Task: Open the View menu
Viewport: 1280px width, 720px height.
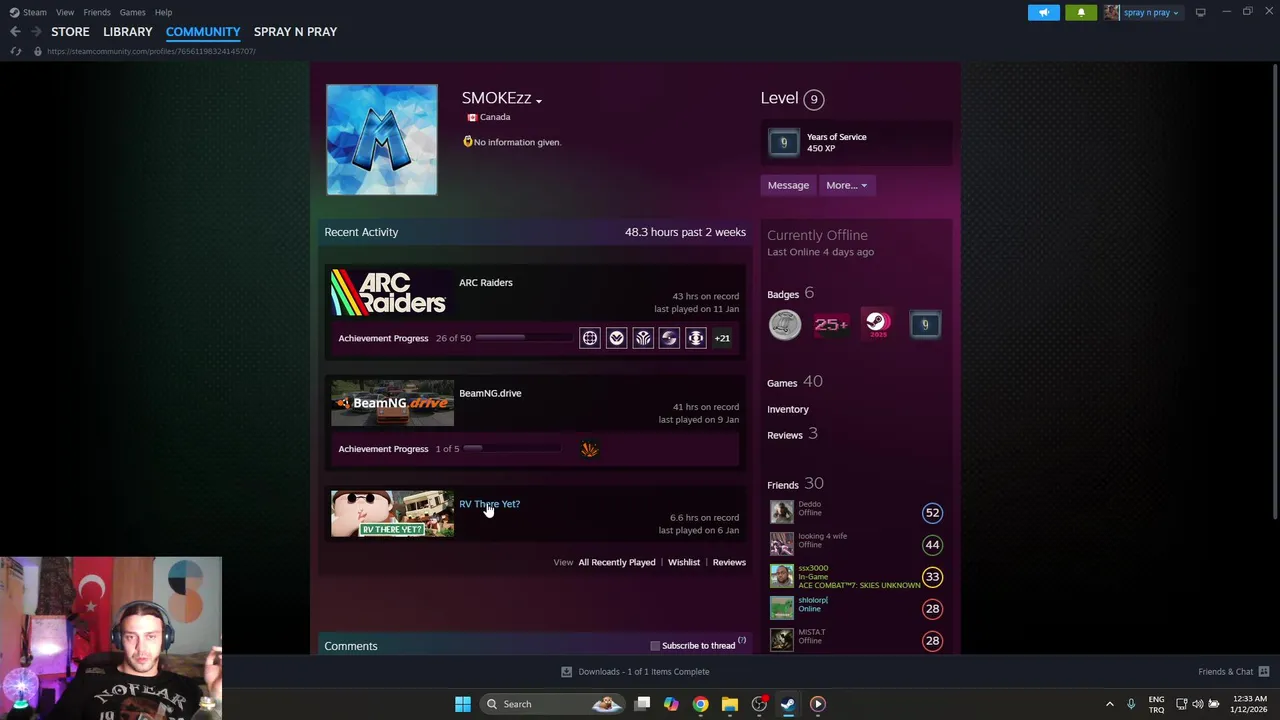Action: pos(65,12)
